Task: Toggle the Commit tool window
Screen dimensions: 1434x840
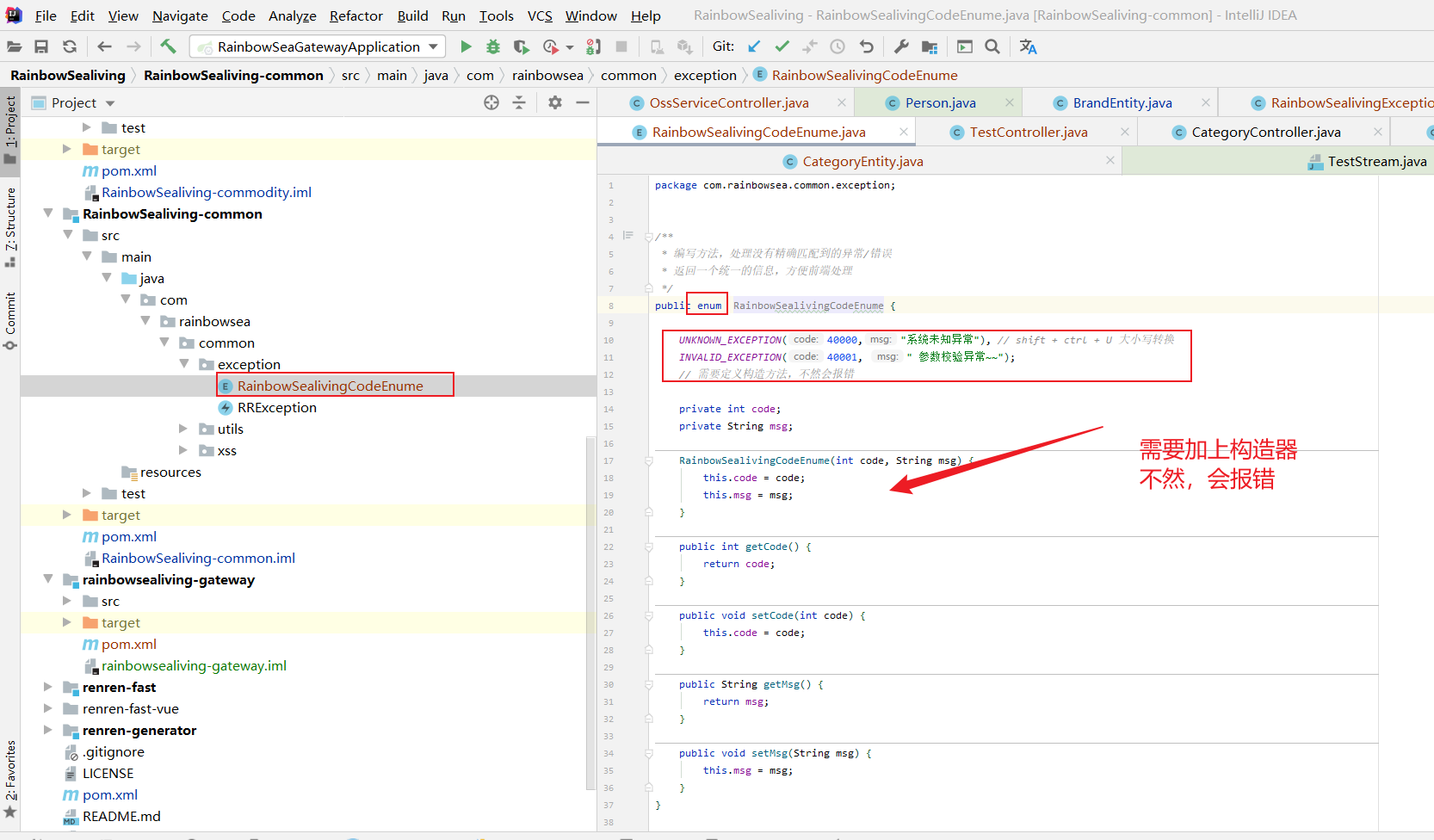Action: pyautogui.click(x=10, y=320)
